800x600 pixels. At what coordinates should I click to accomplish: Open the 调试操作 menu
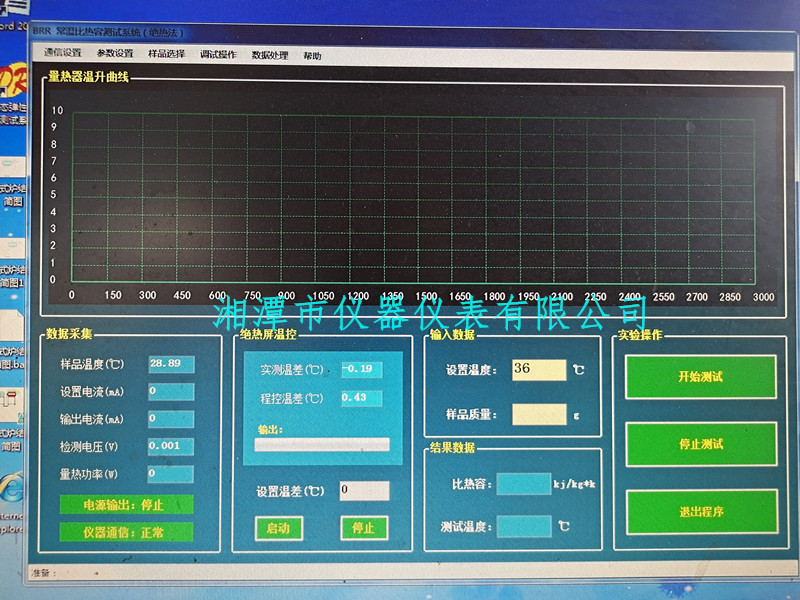point(218,55)
